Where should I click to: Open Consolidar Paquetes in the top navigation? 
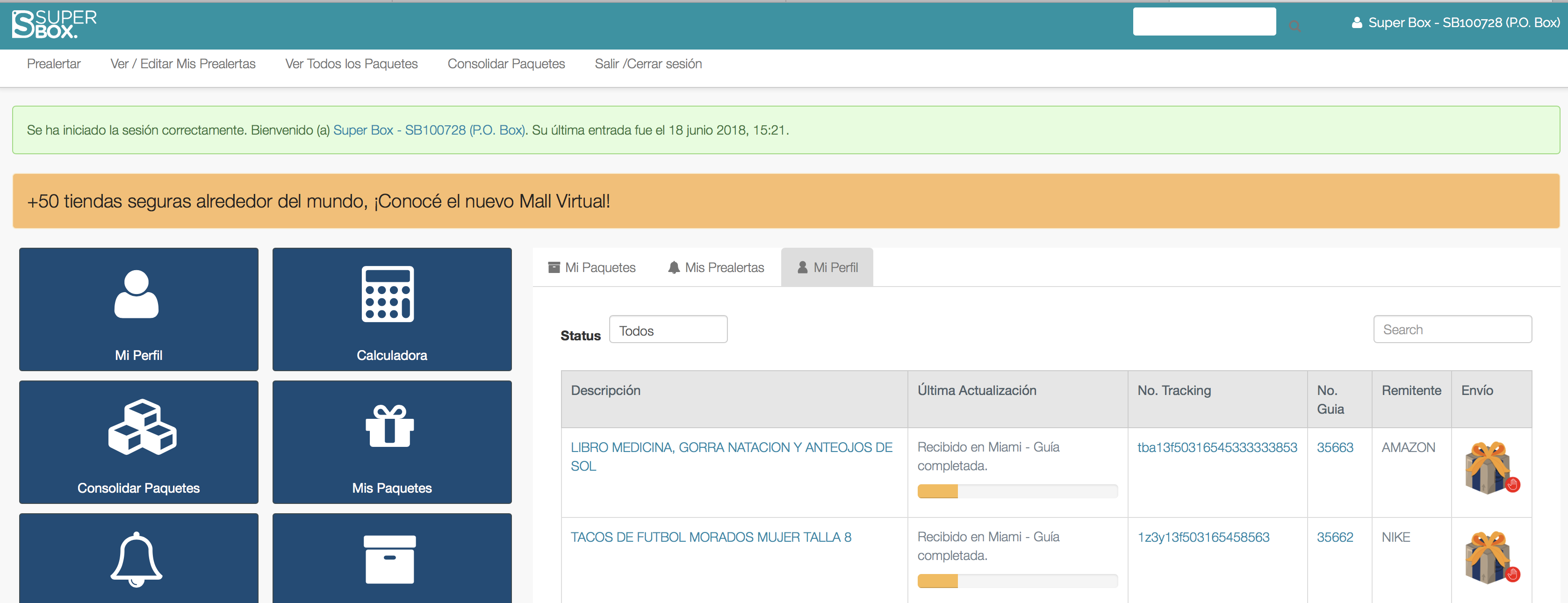[506, 64]
